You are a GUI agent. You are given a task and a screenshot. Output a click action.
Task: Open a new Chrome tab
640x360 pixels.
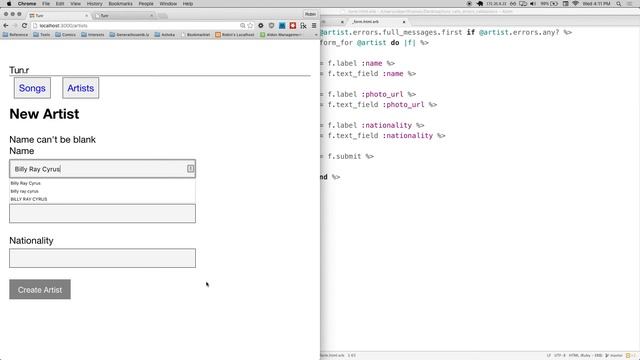coord(162,16)
